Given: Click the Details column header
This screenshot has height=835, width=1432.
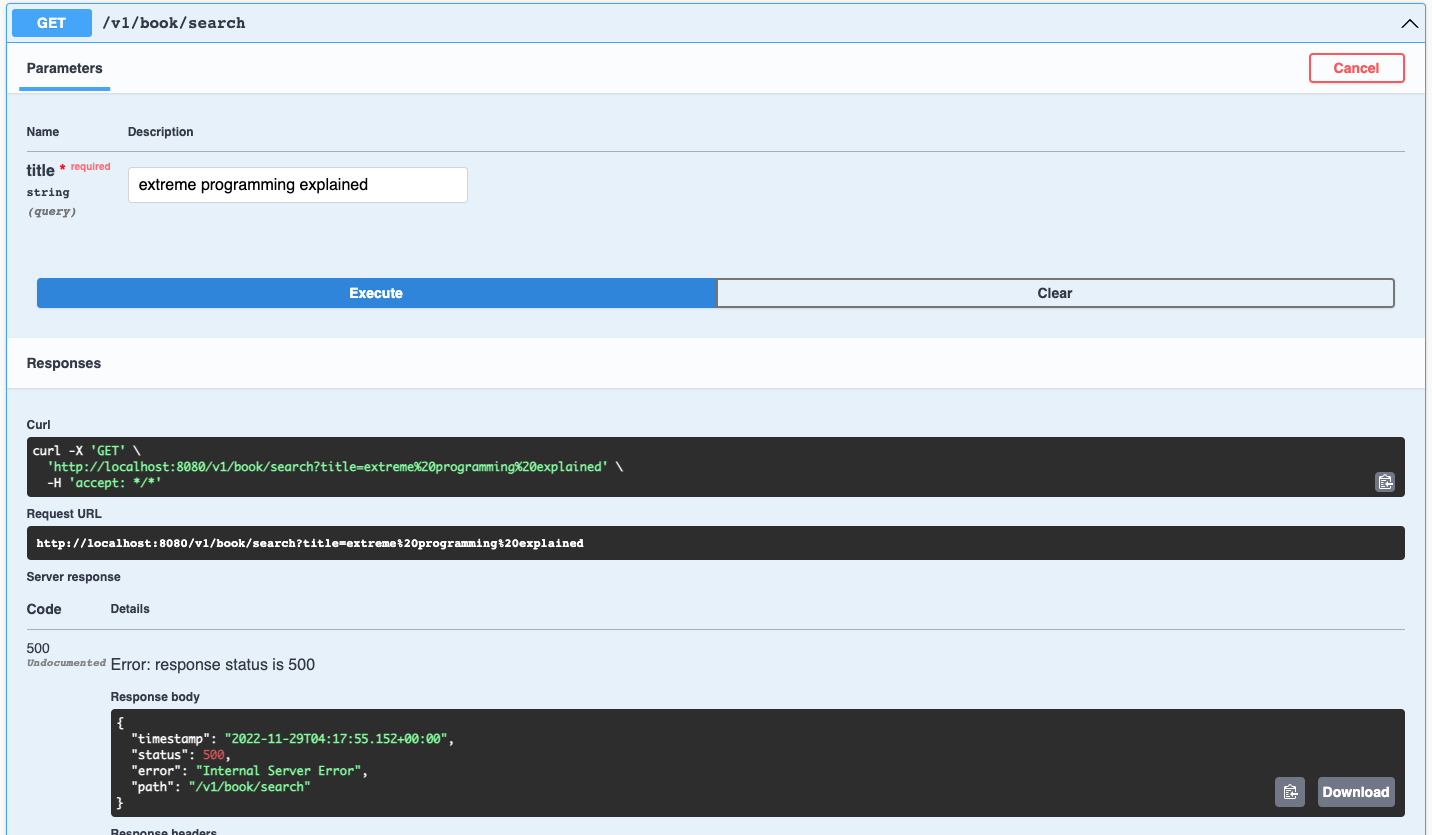Looking at the screenshot, I should (130, 609).
